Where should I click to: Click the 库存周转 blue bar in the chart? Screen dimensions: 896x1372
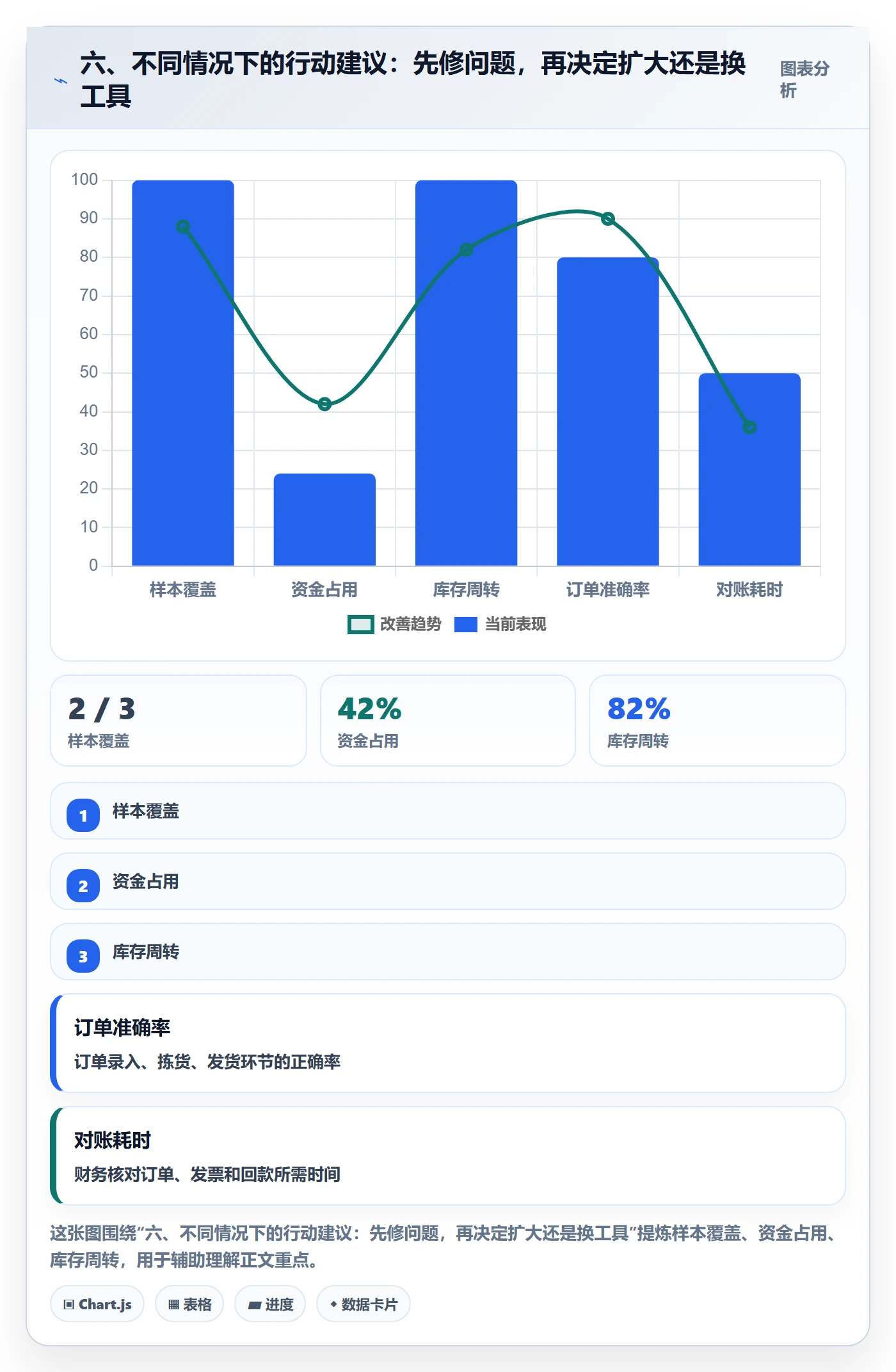pos(466,373)
